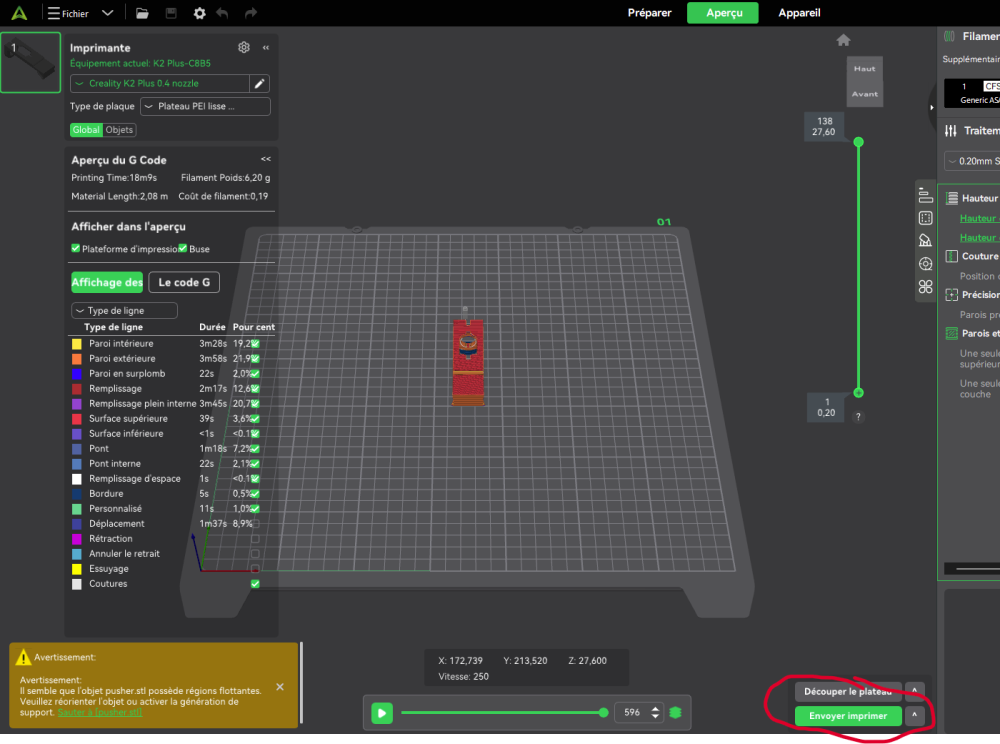The image size is (1000, 744).
Task: Open the settings gear in top toolbar
Action: [x=200, y=13]
